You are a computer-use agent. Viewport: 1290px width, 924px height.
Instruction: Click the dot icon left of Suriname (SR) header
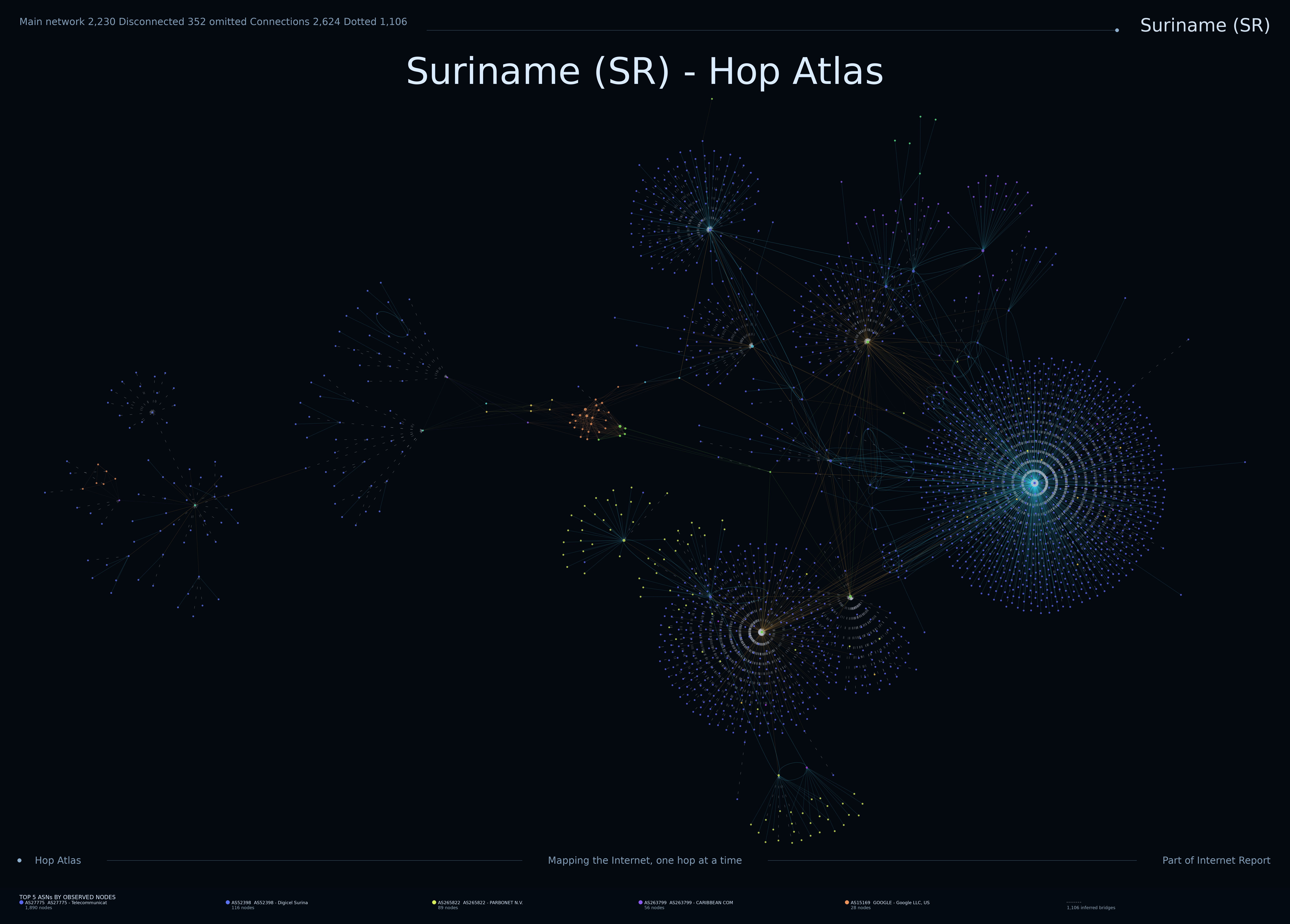click(x=1117, y=30)
